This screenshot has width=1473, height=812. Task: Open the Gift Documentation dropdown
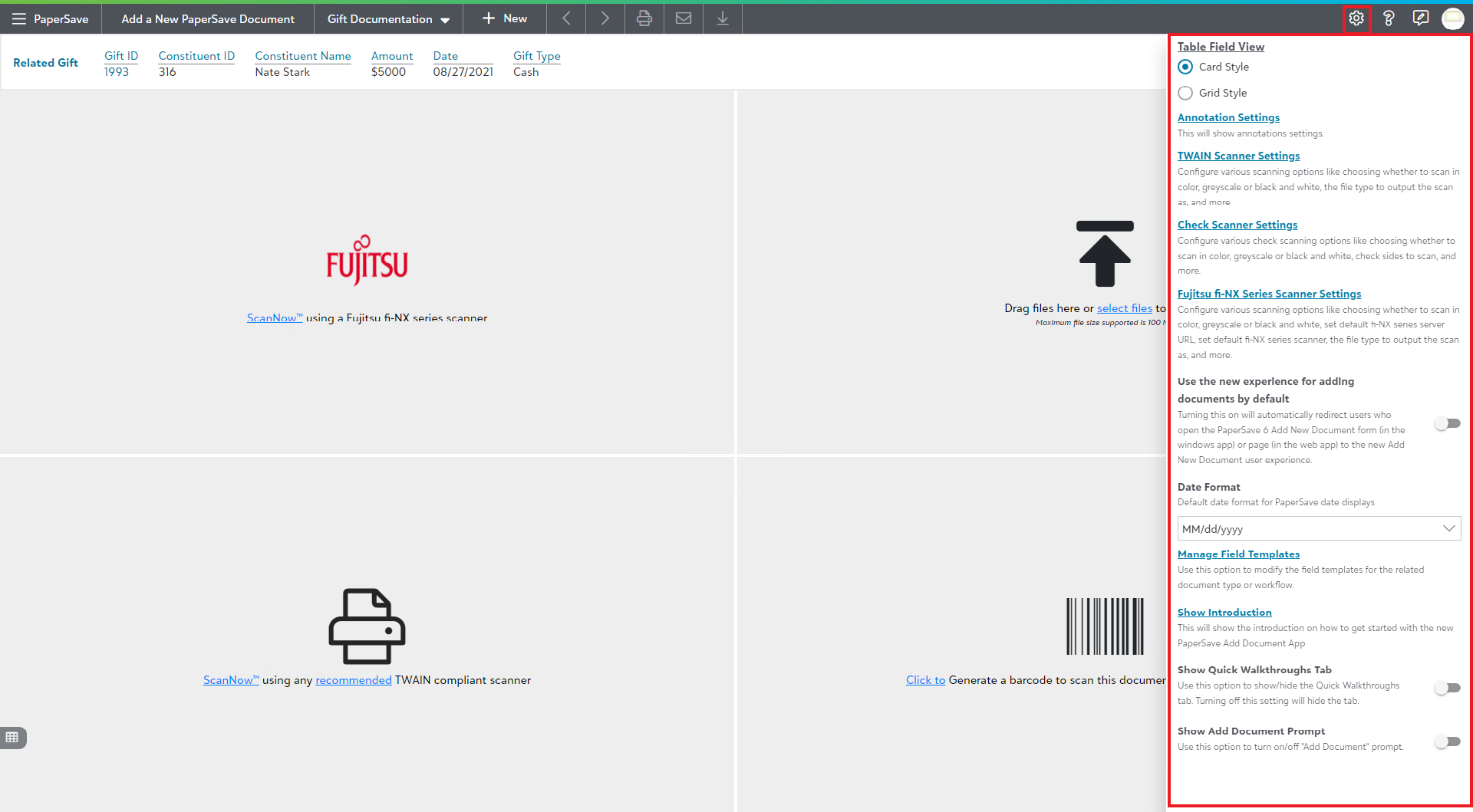point(388,19)
